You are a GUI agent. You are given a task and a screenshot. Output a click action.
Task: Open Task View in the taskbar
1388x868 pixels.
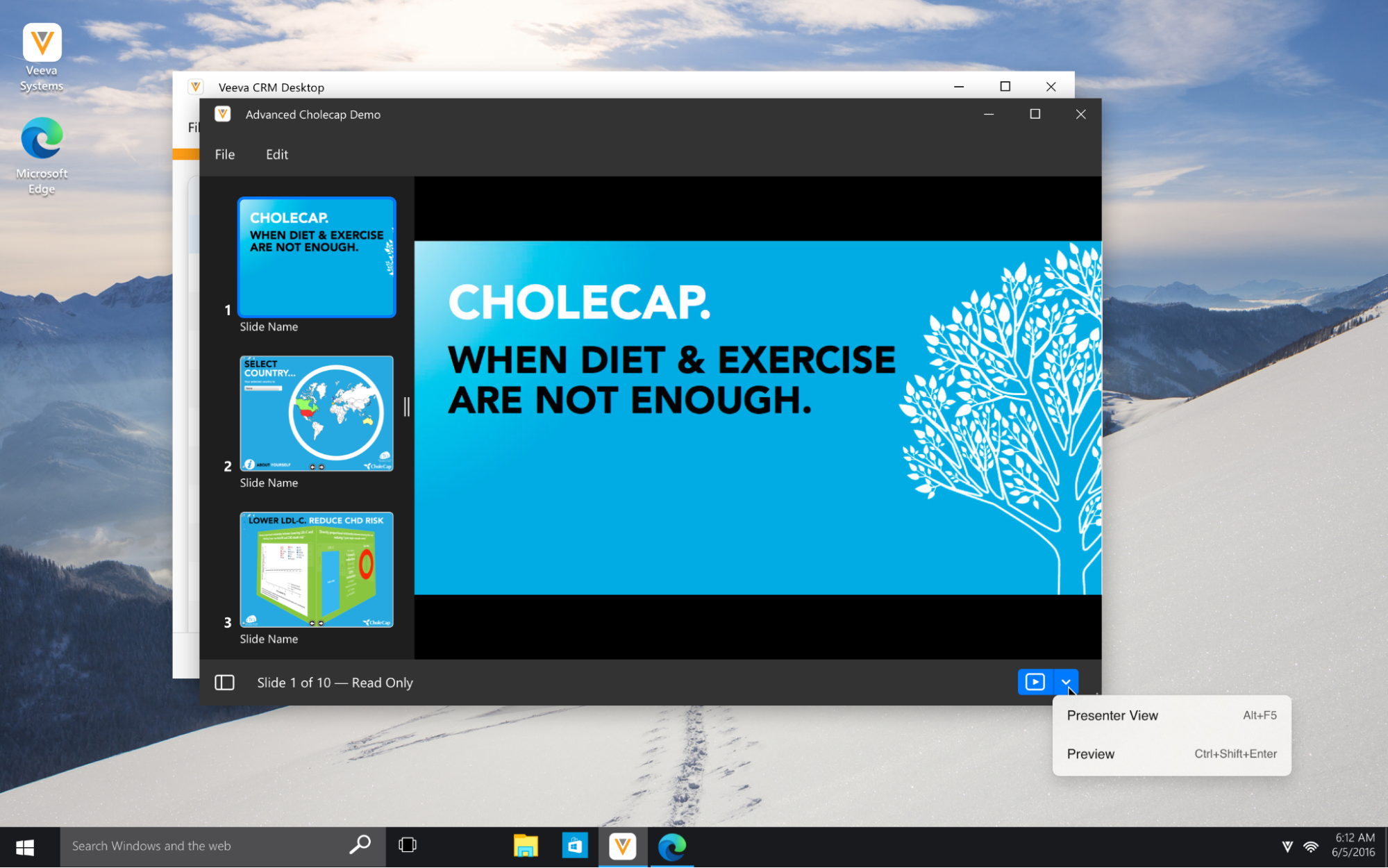point(408,845)
